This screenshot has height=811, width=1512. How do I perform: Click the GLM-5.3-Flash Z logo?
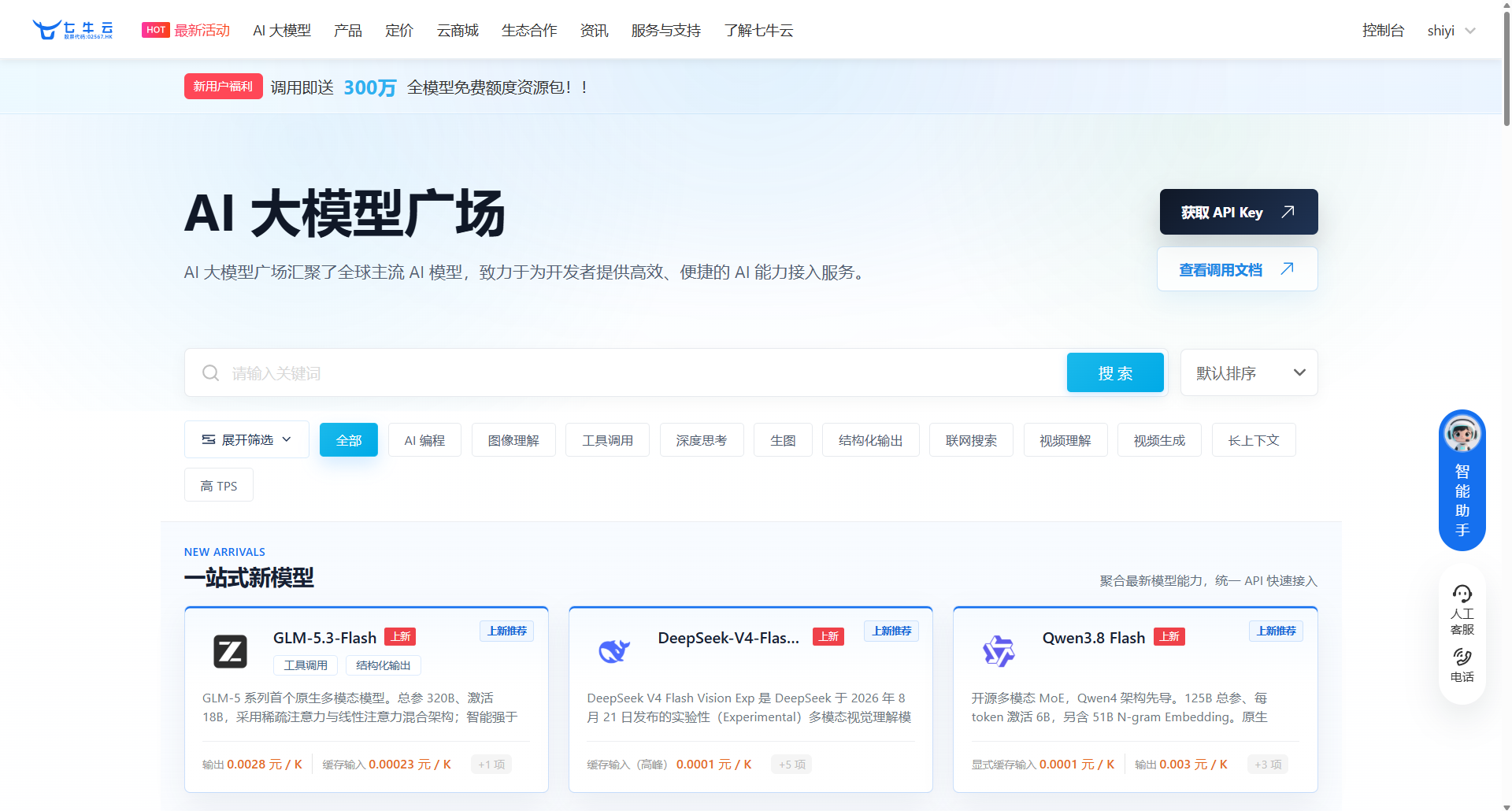(x=230, y=651)
